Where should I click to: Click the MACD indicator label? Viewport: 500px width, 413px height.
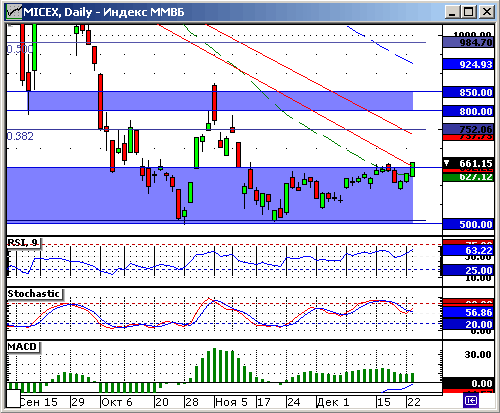(x=22, y=347)
